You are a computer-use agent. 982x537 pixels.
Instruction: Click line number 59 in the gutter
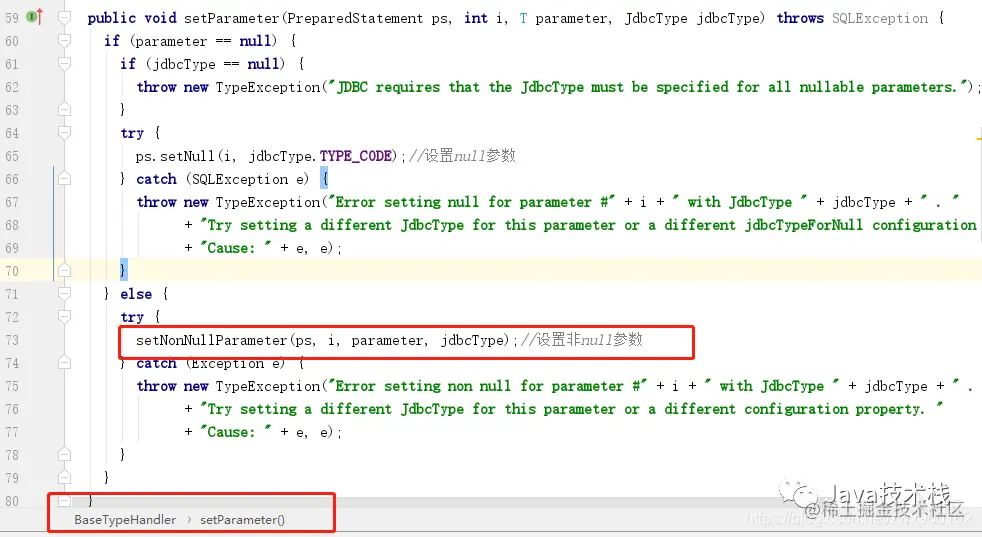point(12,18)
